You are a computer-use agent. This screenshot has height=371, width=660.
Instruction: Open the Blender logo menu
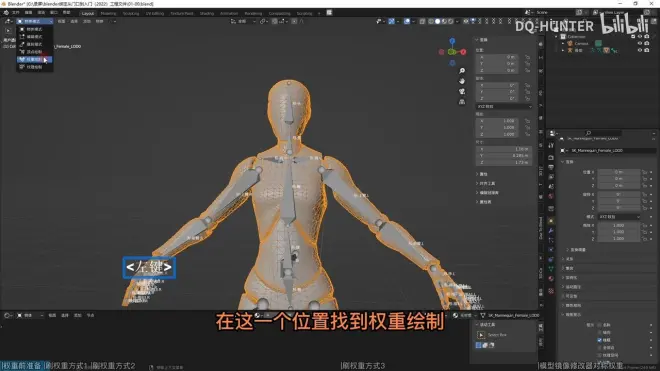(6, 13)
